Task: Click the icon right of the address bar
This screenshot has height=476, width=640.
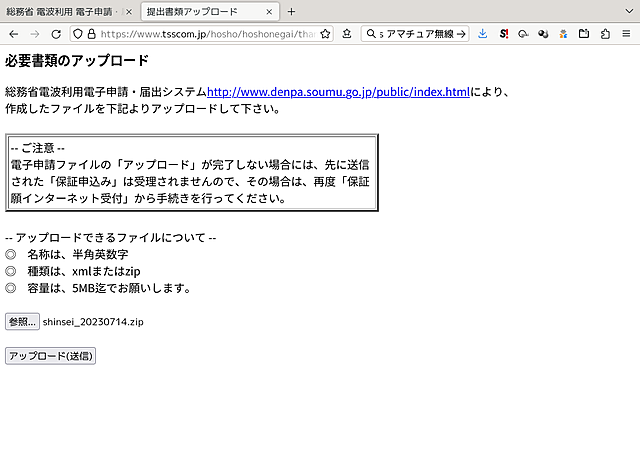Action: click(347, 34)
